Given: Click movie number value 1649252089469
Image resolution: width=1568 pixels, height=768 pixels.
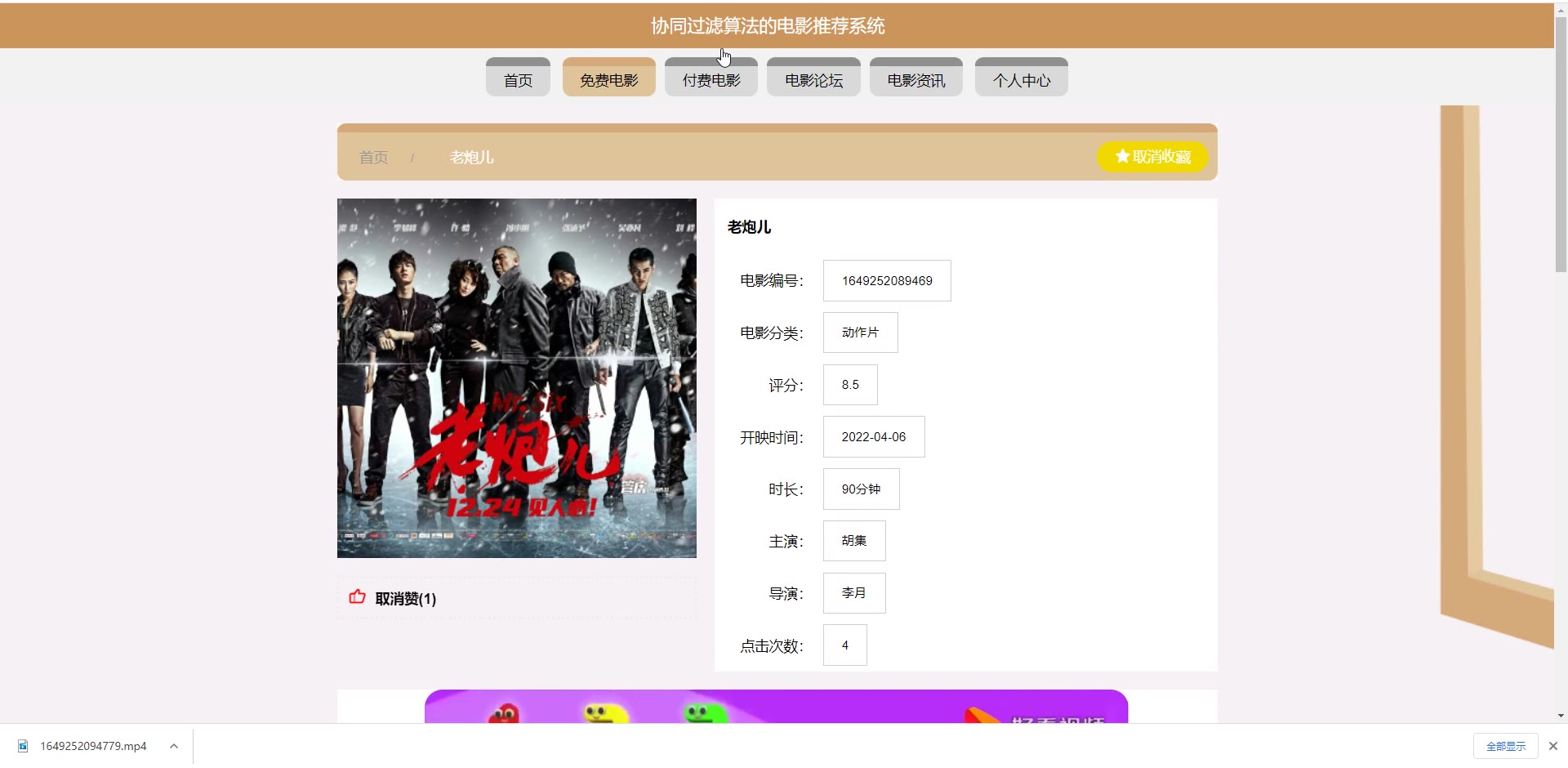Looking at the screenshot, I should coord(887,281).
